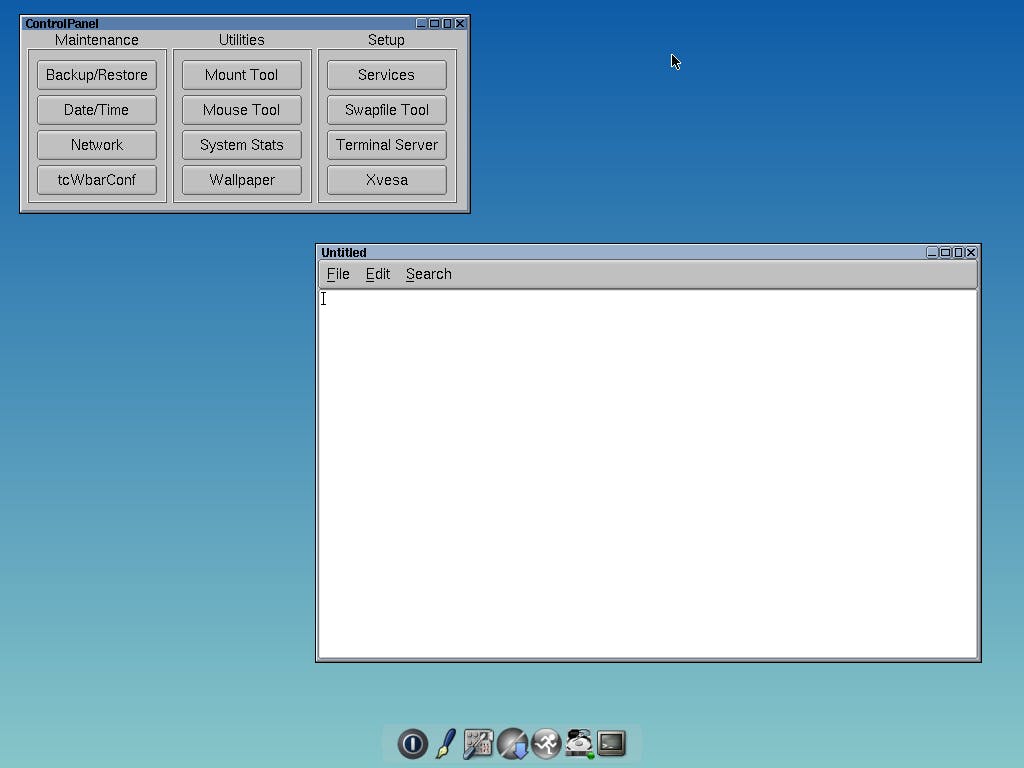Viewport: 1024px width, 768px height.
Task: Open Backup/Restore in ControlPanel
Action: [97, 75]
